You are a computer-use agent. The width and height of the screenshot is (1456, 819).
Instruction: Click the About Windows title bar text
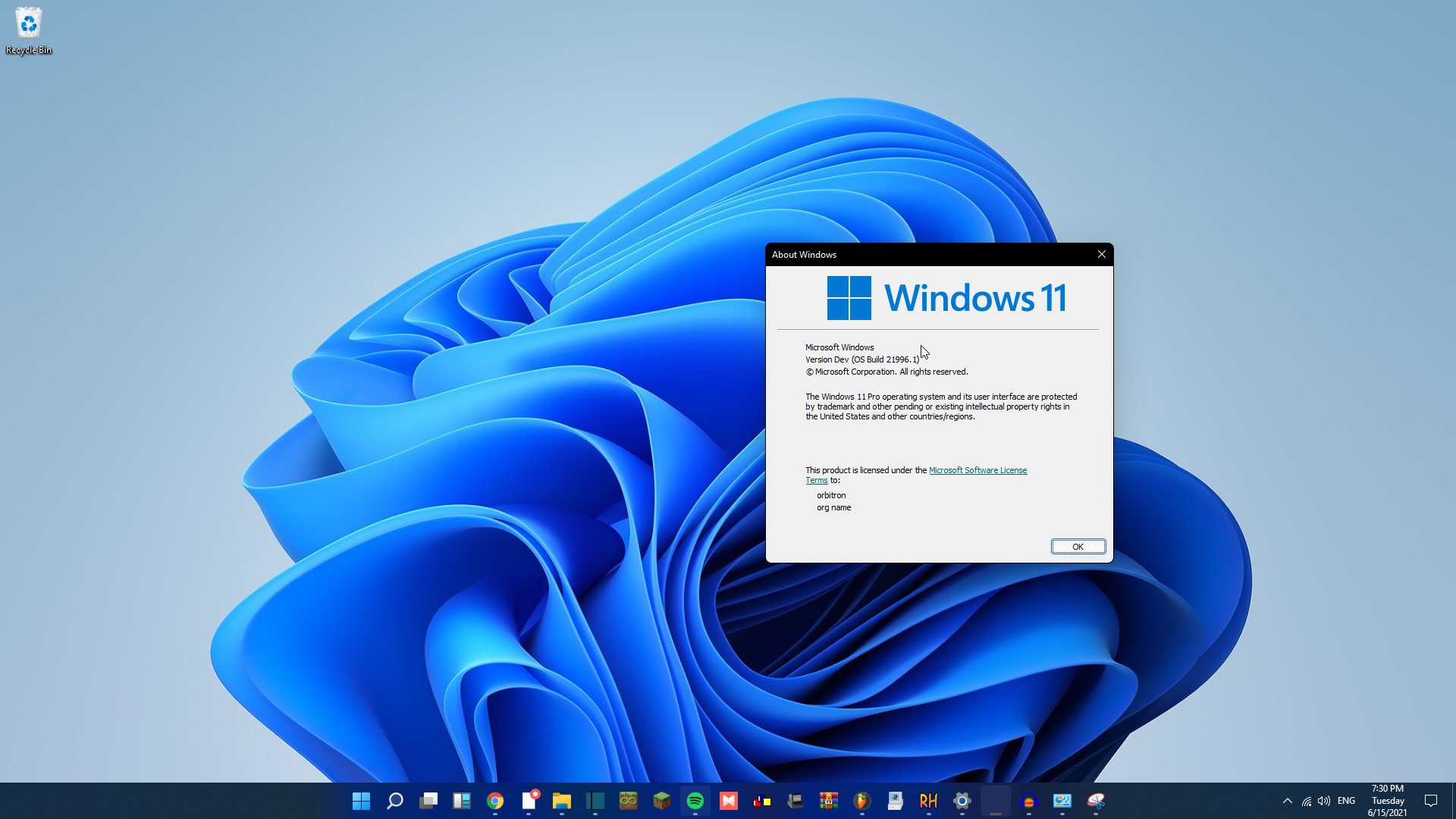point(804,255)
